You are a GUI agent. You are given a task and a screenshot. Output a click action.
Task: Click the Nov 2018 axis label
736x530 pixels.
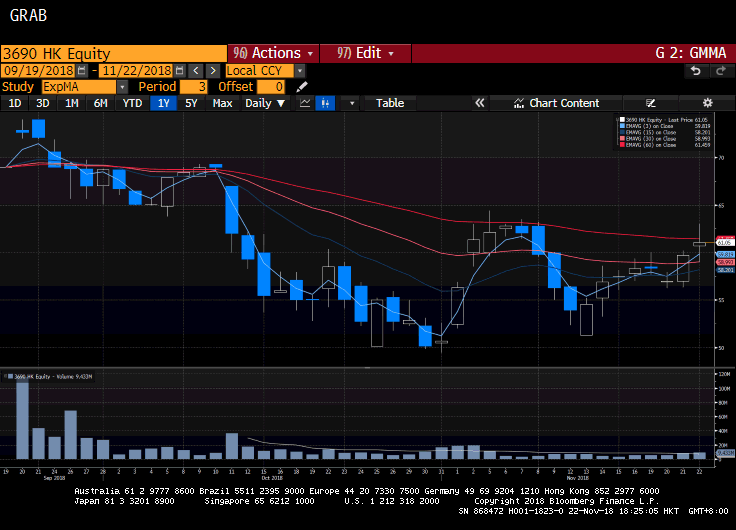point(577,478)
